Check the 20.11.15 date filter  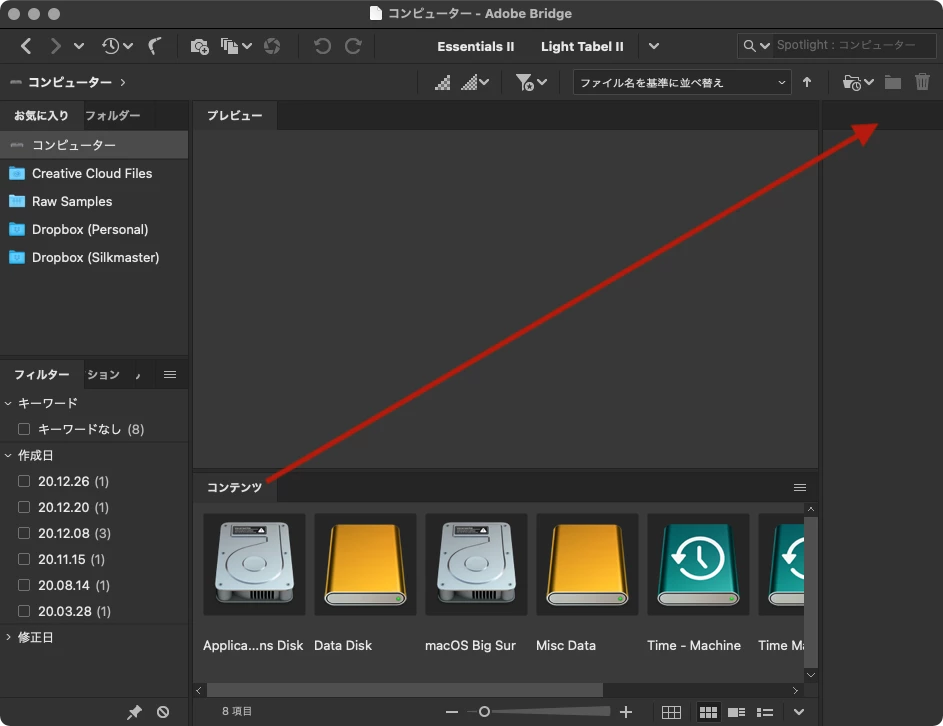pos(24,559)
